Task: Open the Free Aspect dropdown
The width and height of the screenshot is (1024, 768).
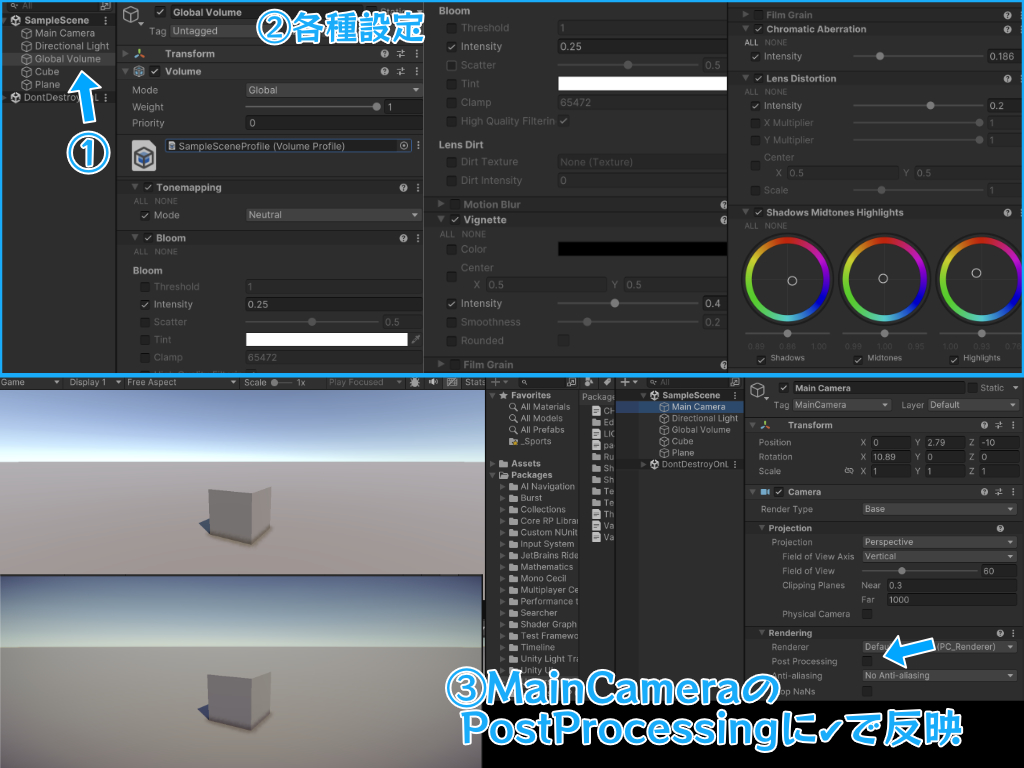Action: pyautogui.click(x=181, y=382)
